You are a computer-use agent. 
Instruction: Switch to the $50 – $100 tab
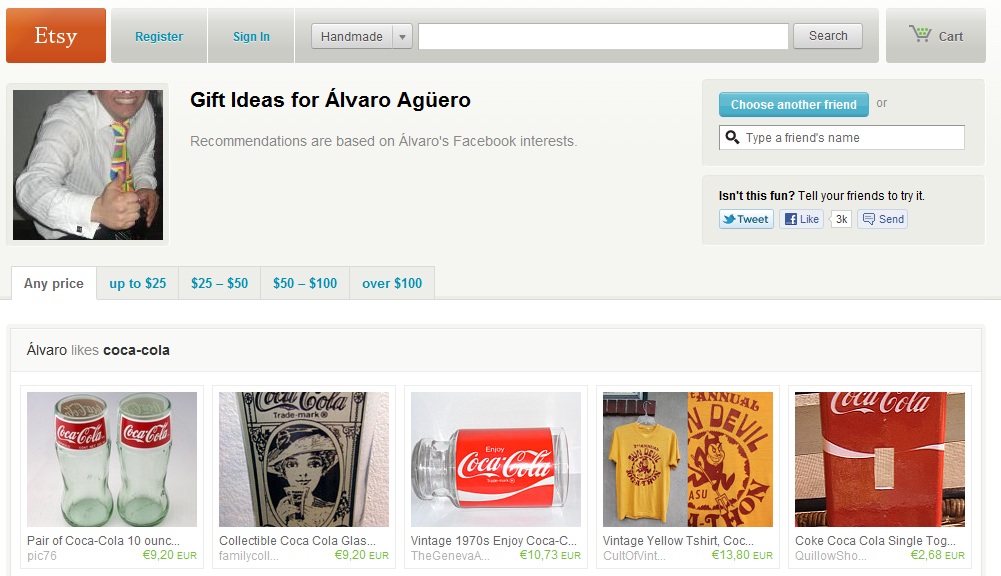point(305,283)
